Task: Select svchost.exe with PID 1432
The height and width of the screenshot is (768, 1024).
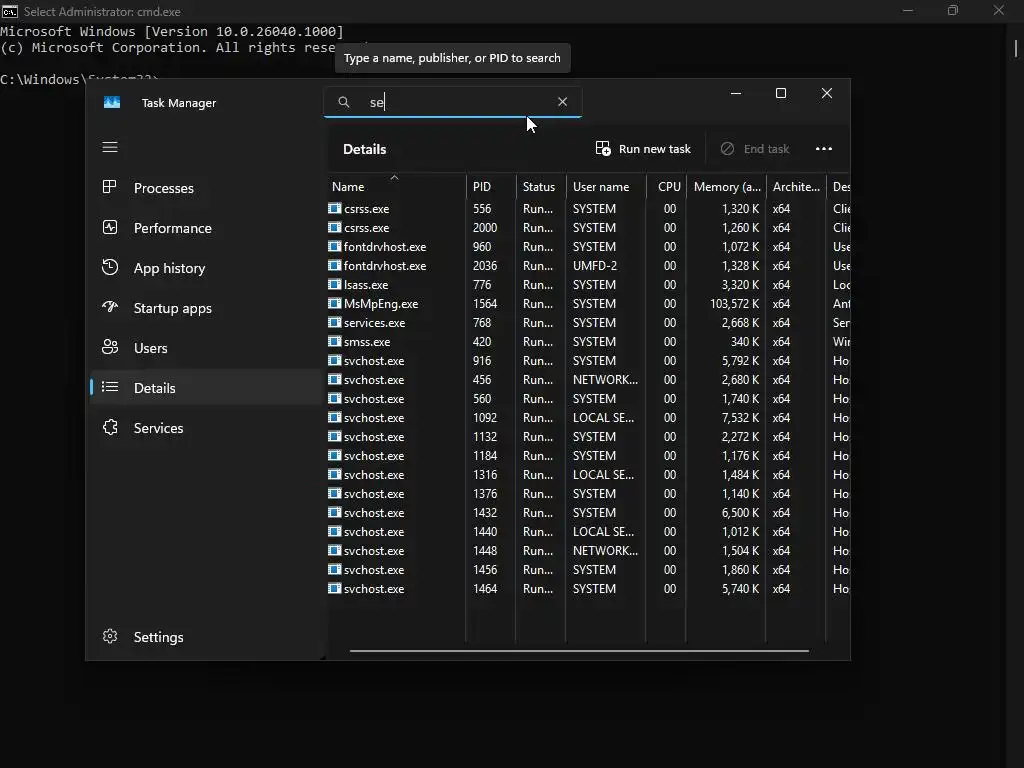Action: tap(588, 513)
